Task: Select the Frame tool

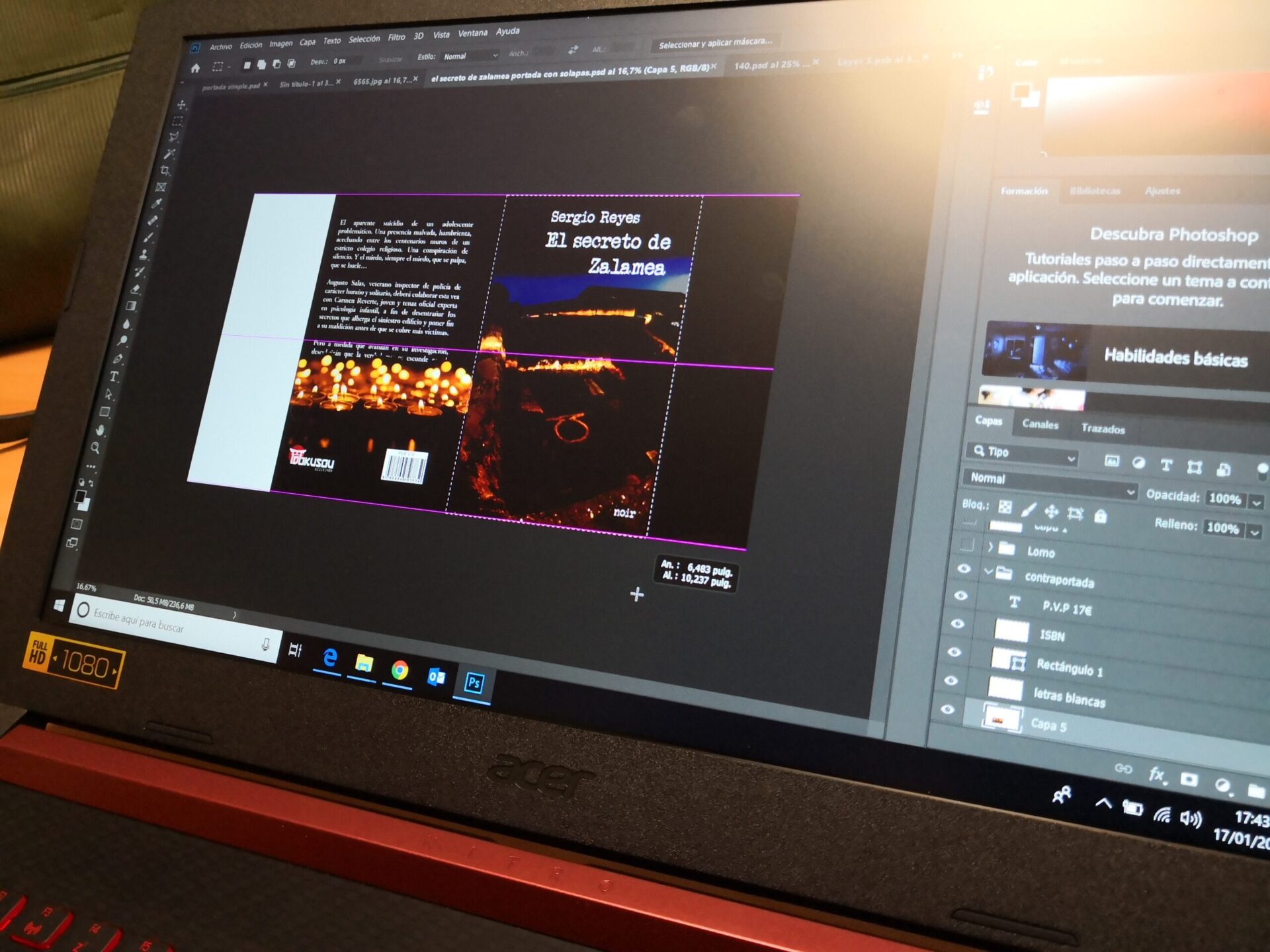Action: tap(161, 187)
